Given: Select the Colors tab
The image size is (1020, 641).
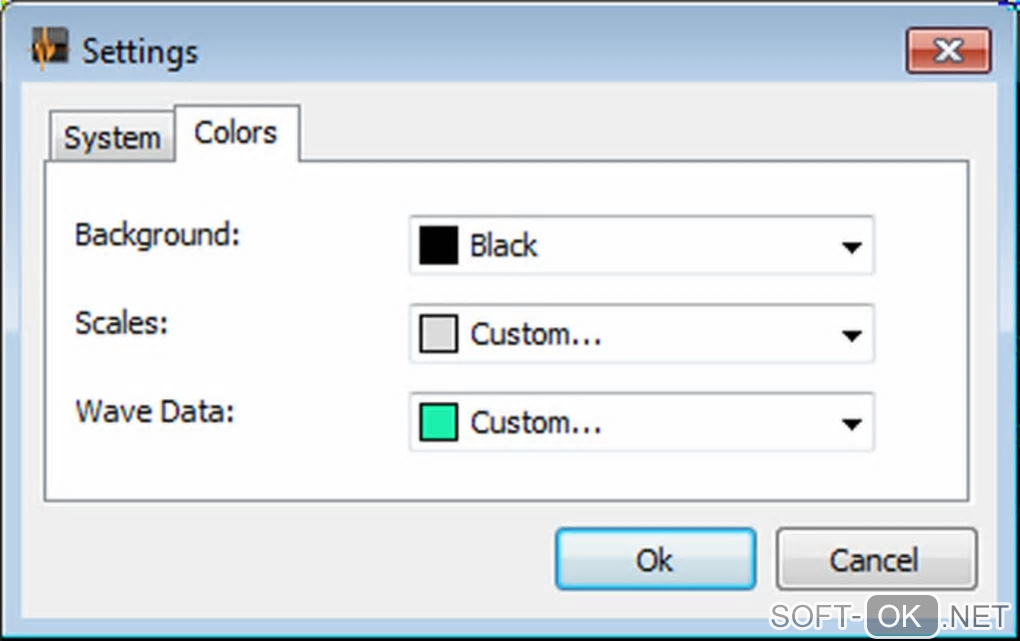Looking at the screenshot, I should point(236,133).
